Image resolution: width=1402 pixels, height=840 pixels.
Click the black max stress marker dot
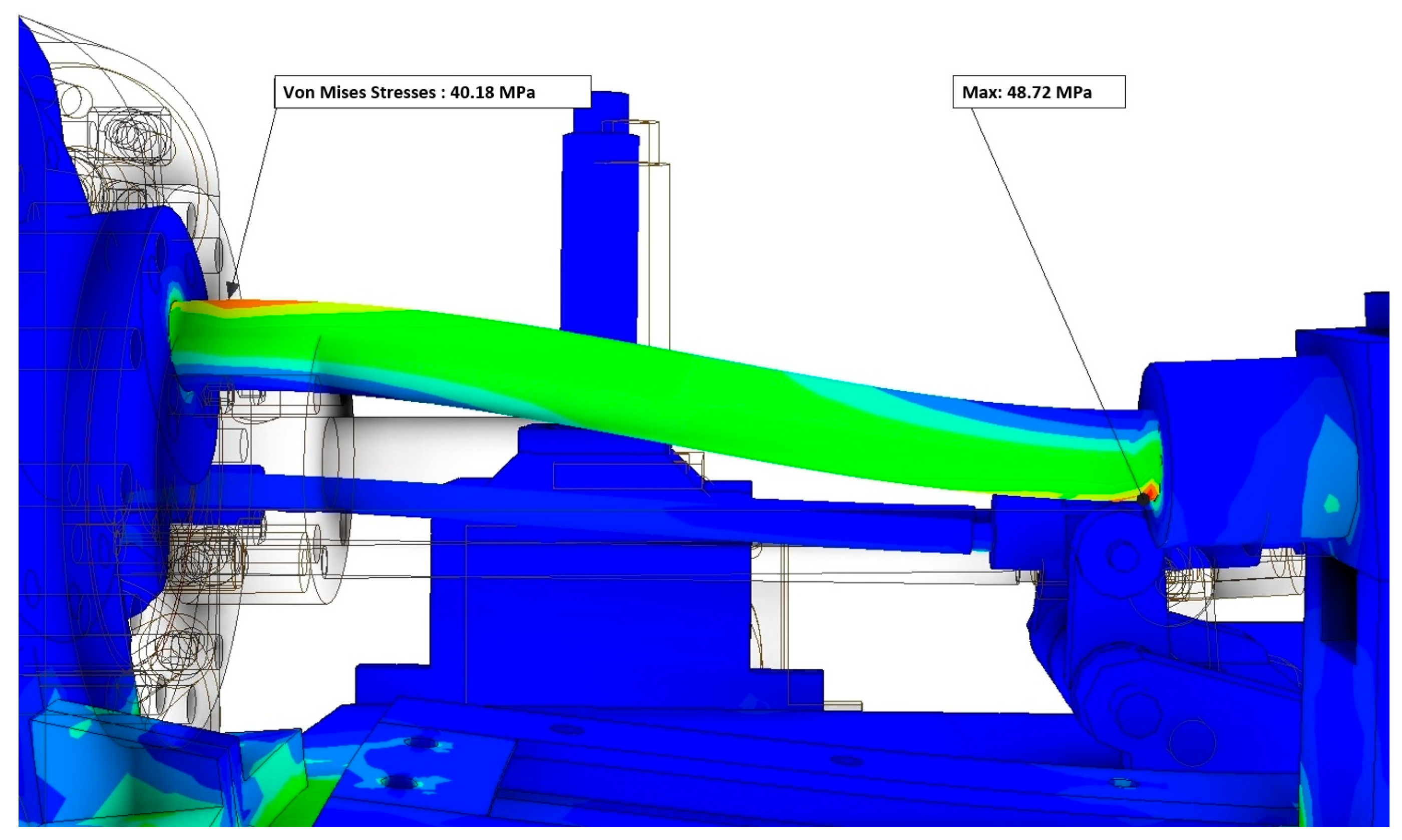point(1143,499)
